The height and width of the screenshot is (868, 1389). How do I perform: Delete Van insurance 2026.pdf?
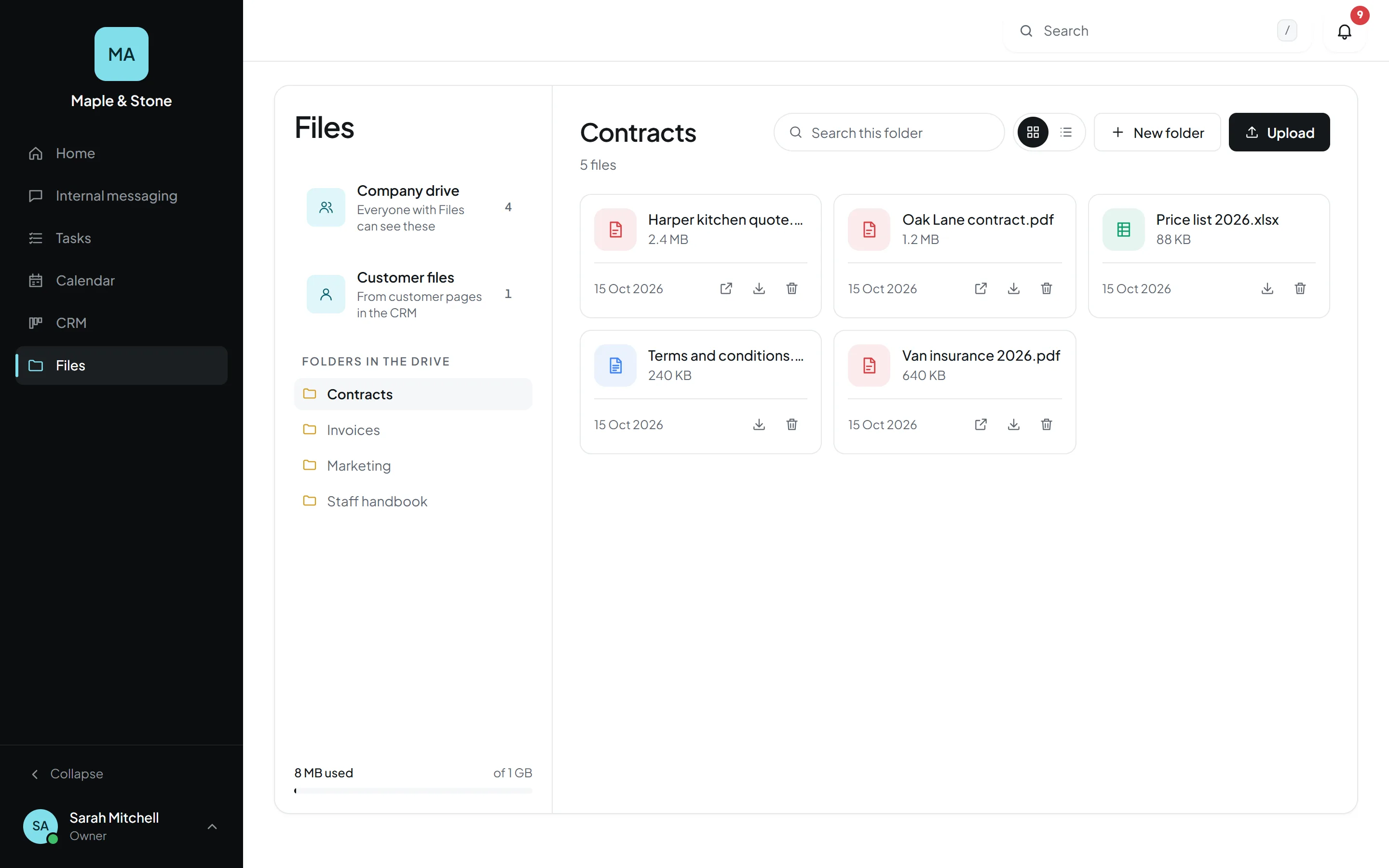point(1047,424)
